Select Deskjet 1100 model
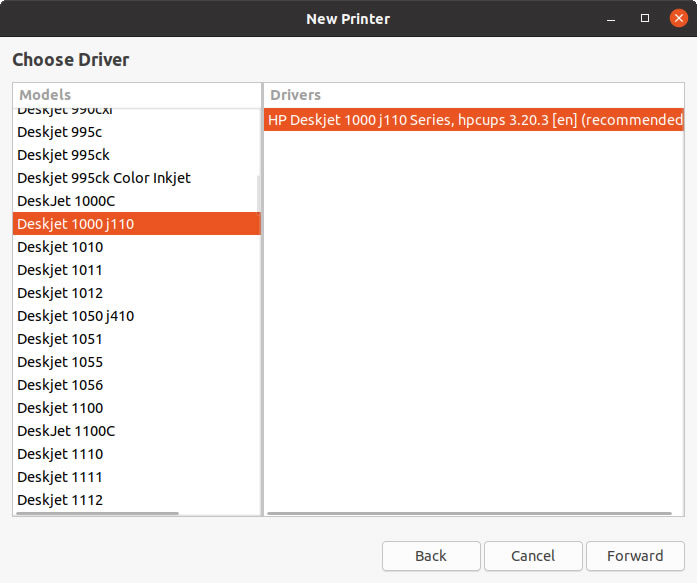 tap(136, 408)
